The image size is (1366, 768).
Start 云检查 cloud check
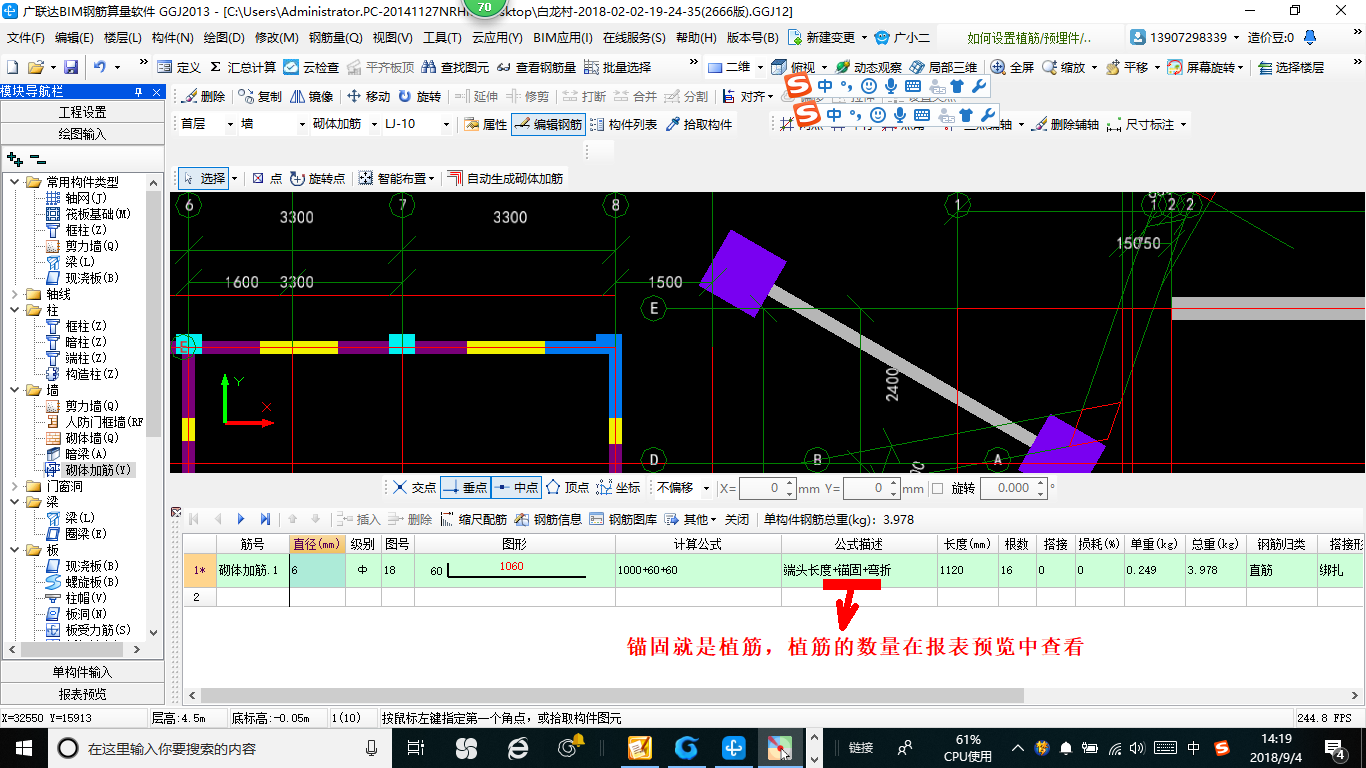pos(311,67)
